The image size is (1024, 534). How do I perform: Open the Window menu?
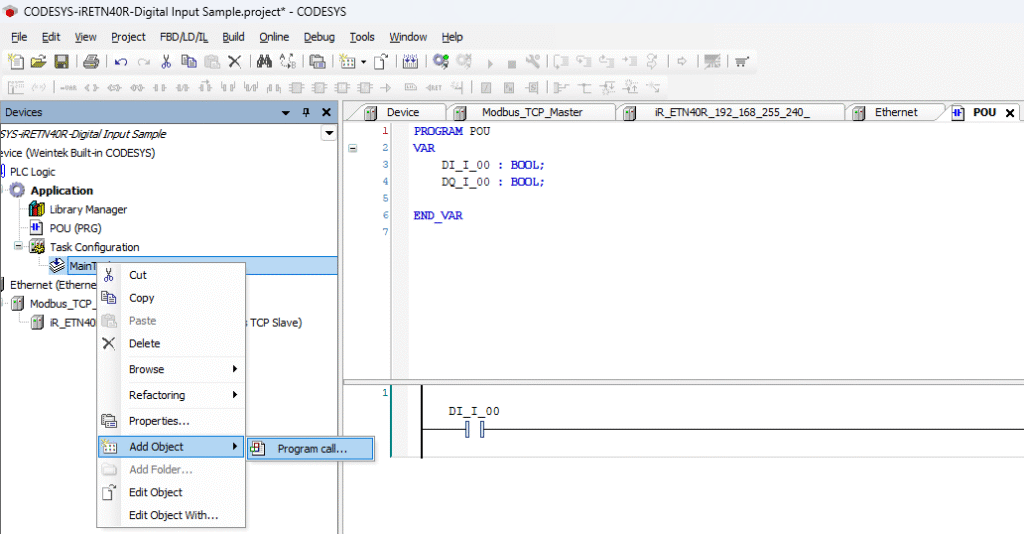coord(408,37)
